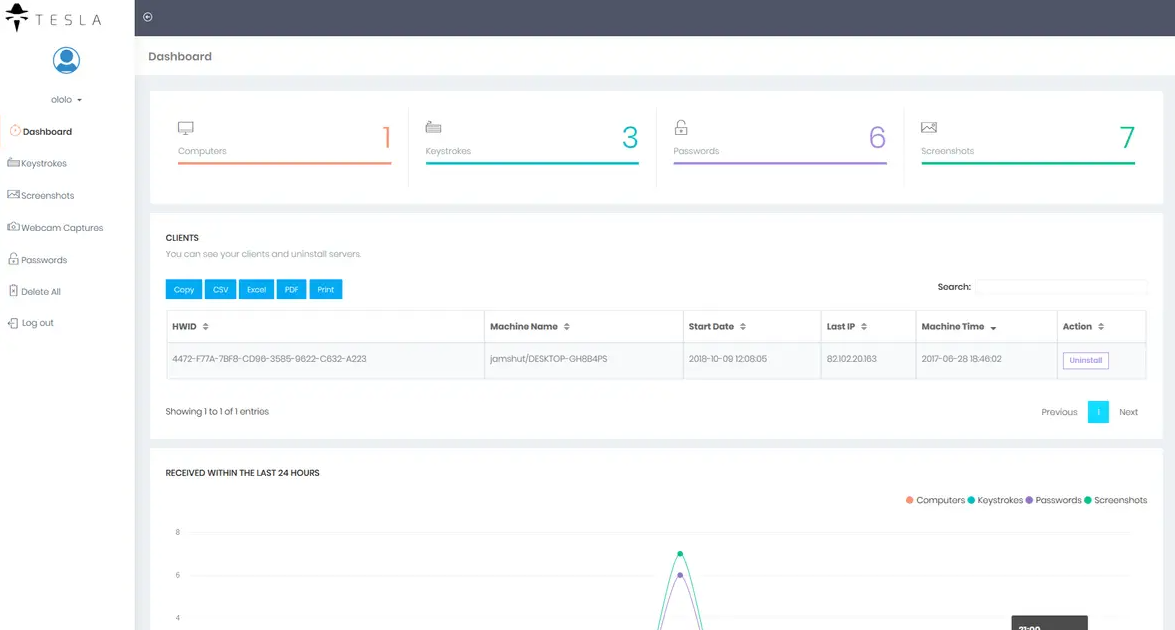Print the clients table

[x=325, y=289]
